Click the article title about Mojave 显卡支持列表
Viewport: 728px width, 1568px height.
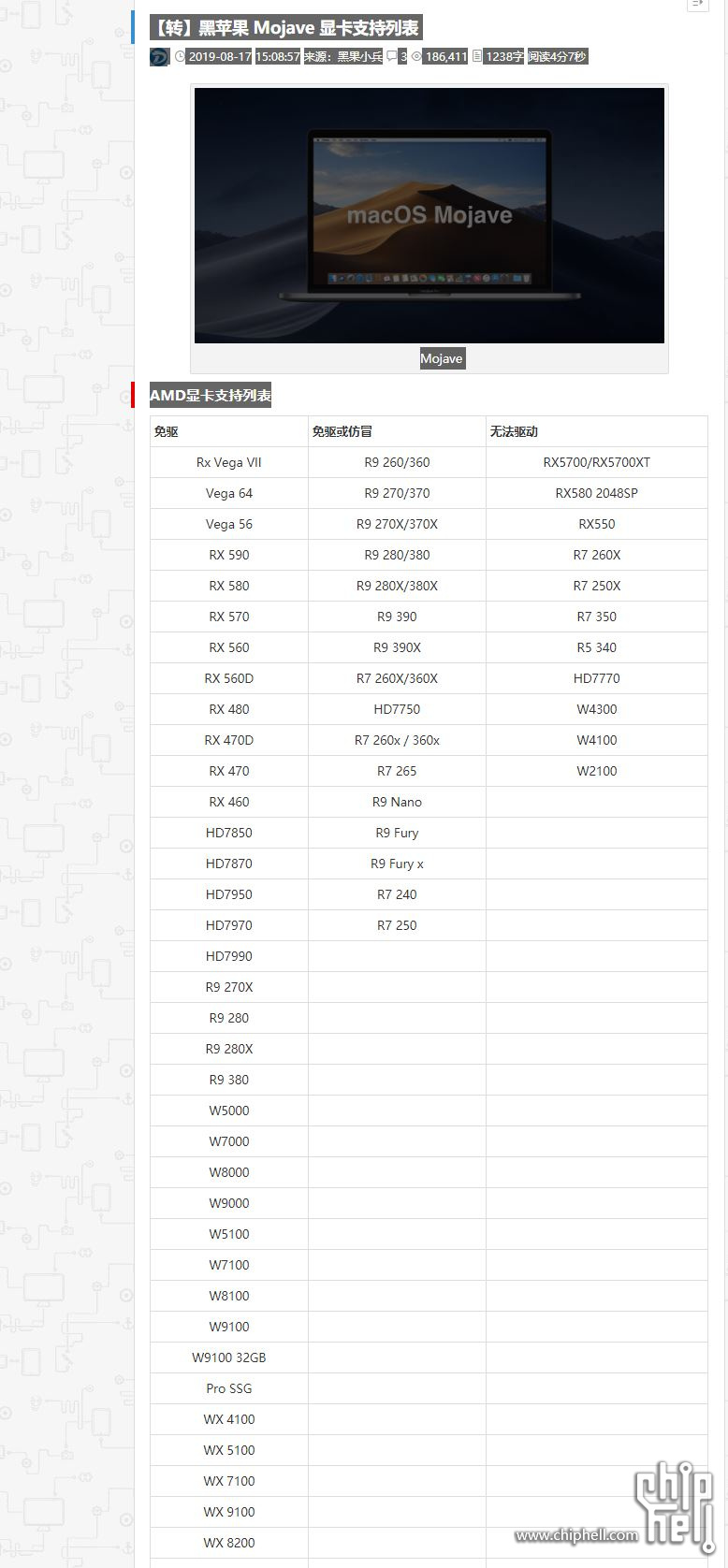[x=285, y=28]
